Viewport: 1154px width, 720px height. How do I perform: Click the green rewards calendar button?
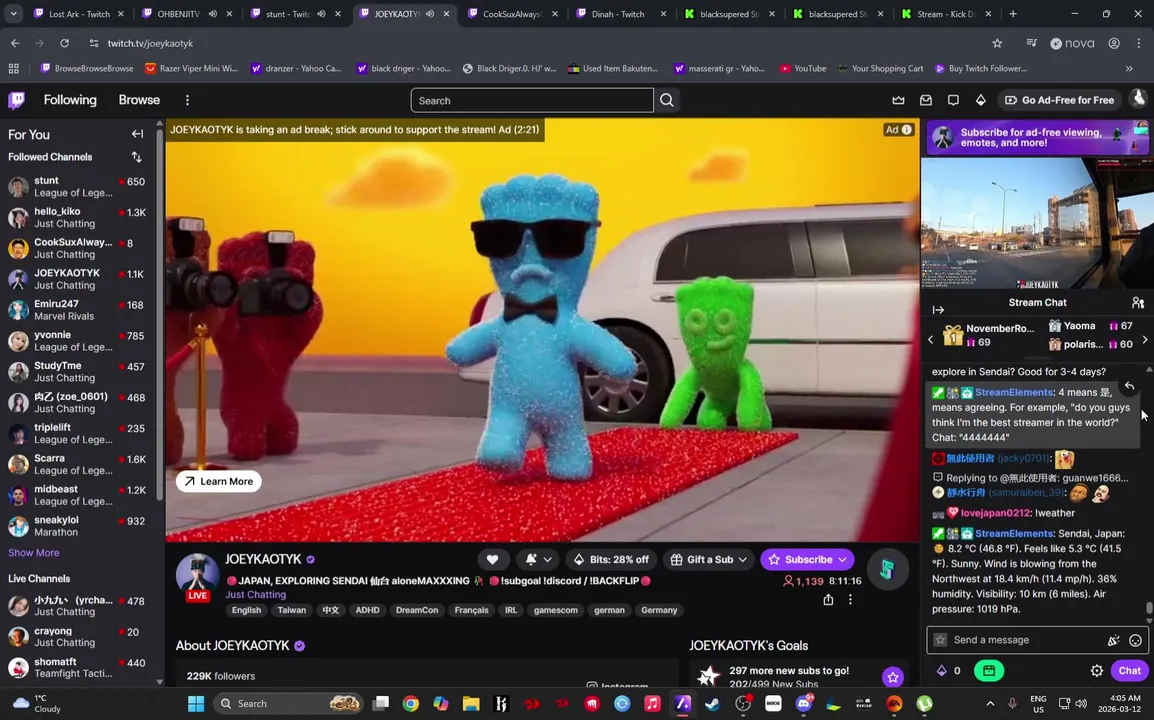coord(989,671)
